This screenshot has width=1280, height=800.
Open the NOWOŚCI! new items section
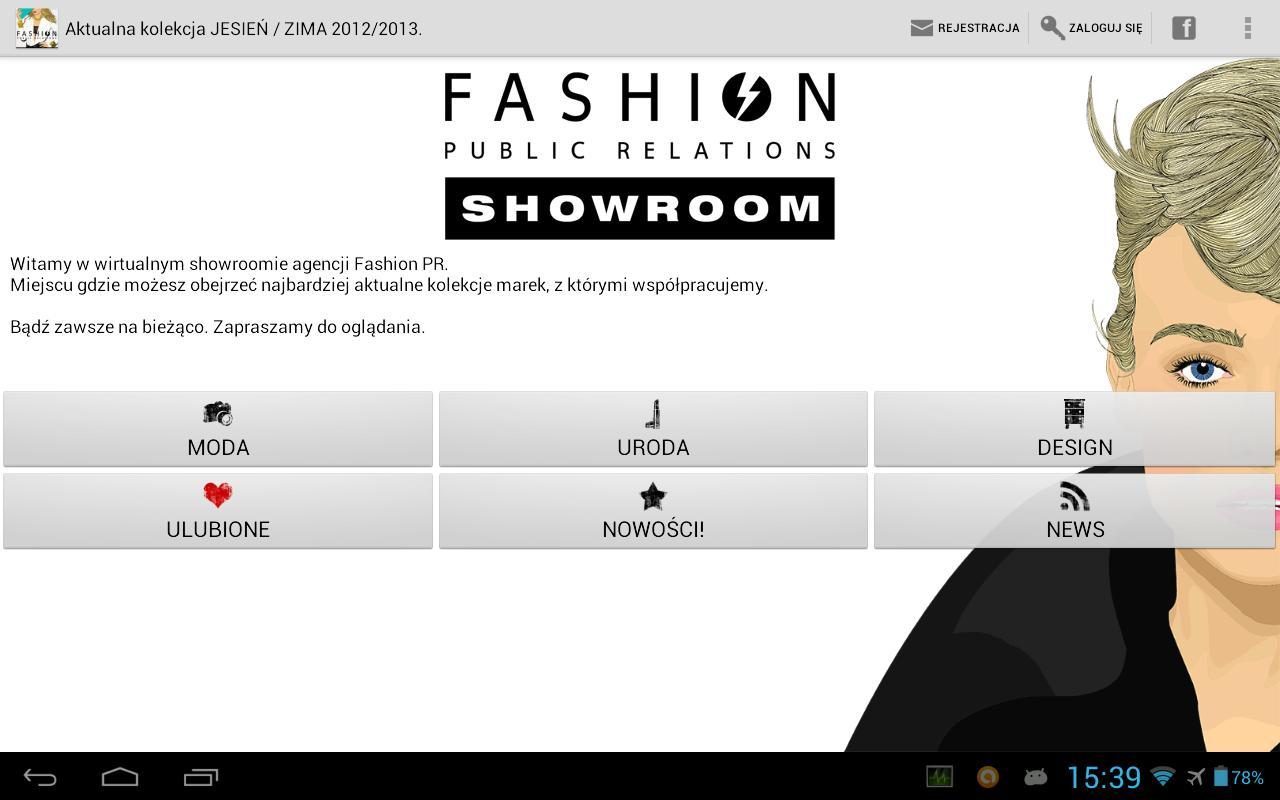coord(653,511)
